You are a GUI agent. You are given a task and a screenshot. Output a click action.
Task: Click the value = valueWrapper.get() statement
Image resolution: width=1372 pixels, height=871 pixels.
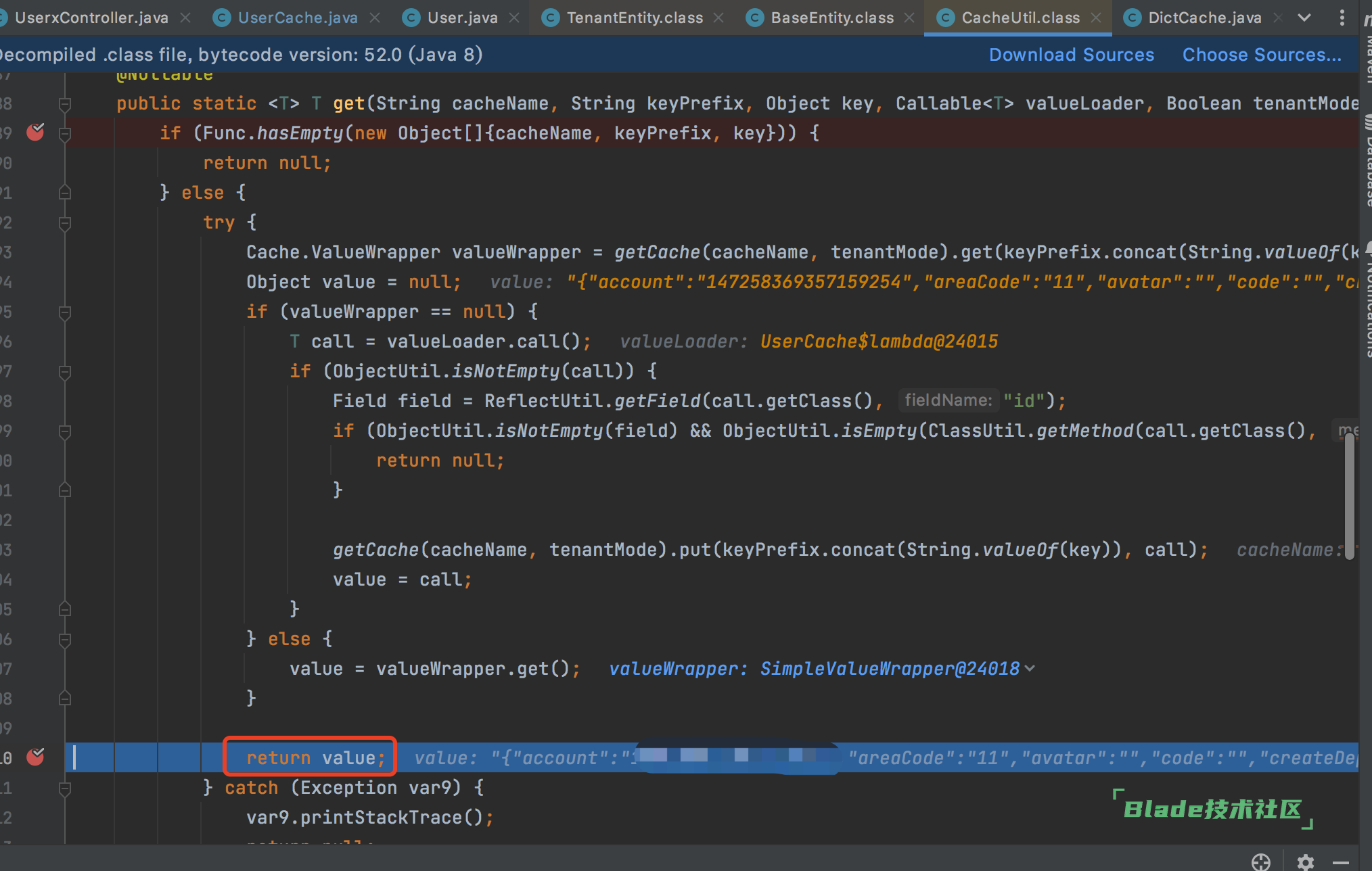click(435, 669)
